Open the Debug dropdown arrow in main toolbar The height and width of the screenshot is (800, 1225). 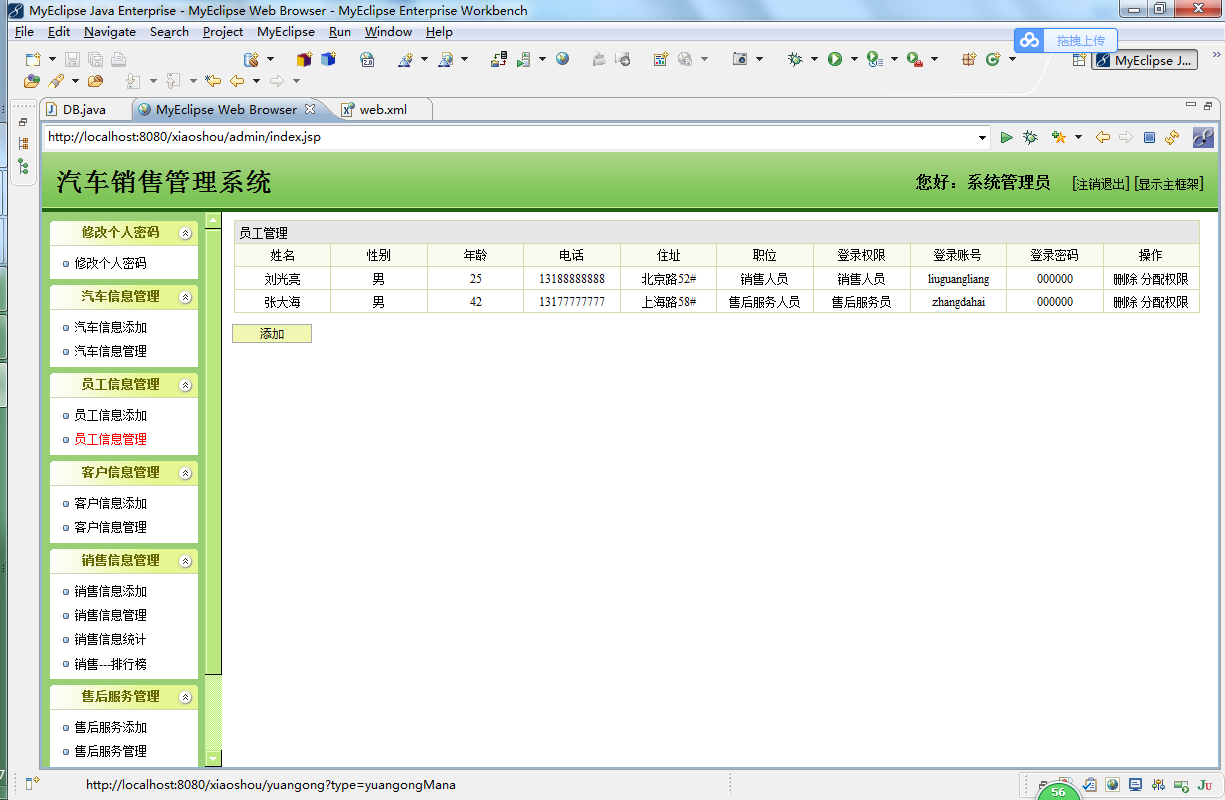click(x=814, y=60)
